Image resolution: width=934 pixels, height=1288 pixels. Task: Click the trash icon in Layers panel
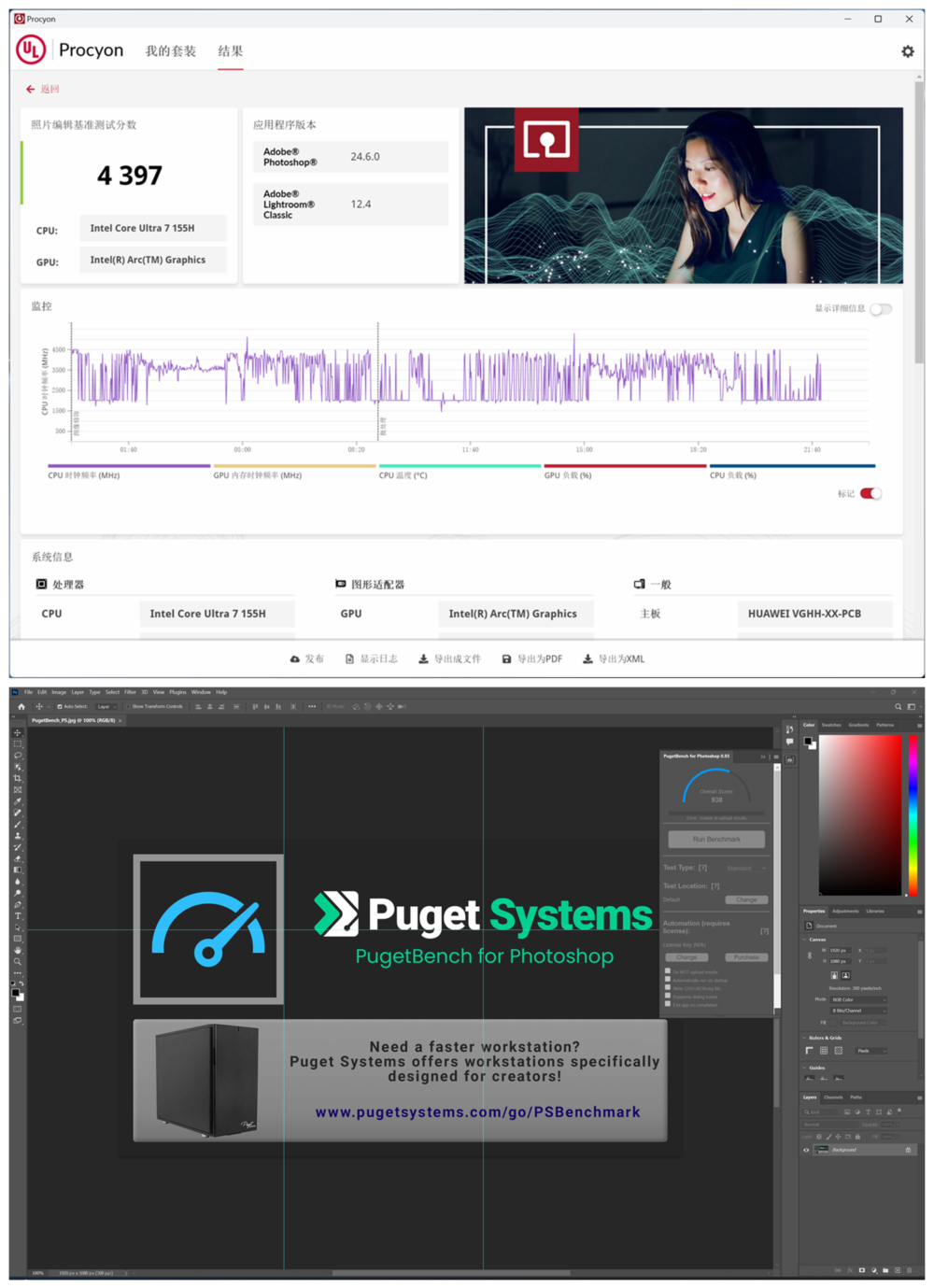click(910, 1270)
